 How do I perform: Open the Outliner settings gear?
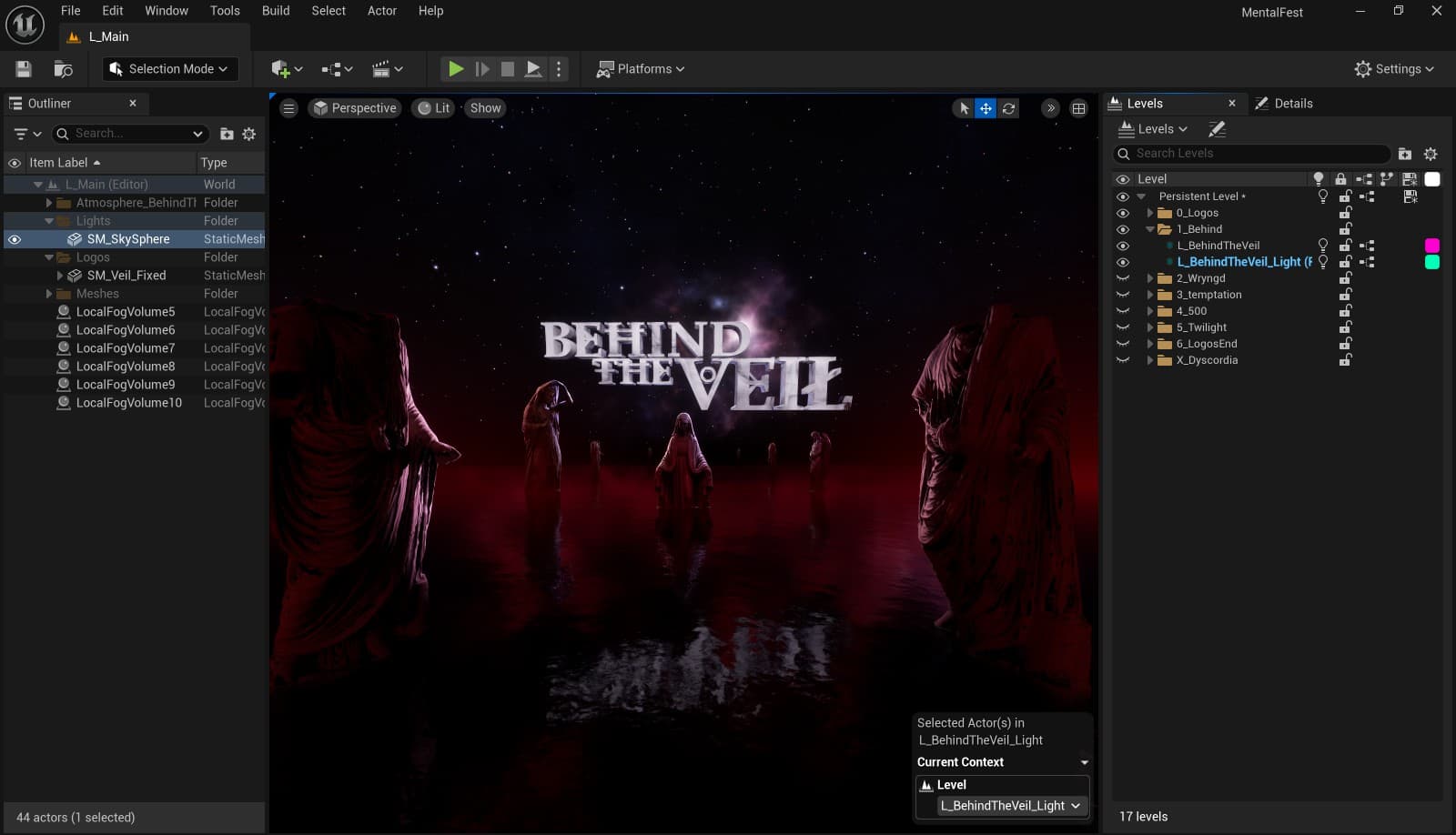coord(248,134)
